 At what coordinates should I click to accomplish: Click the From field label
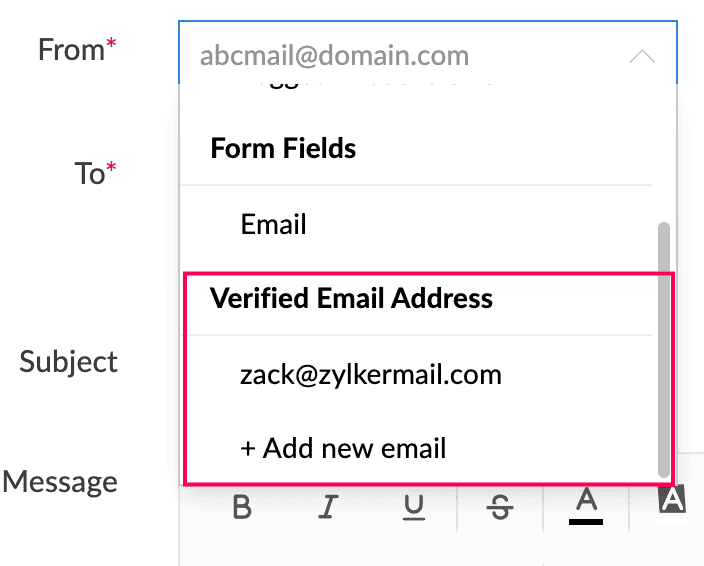pyautogui.click(x=77, y=49)
